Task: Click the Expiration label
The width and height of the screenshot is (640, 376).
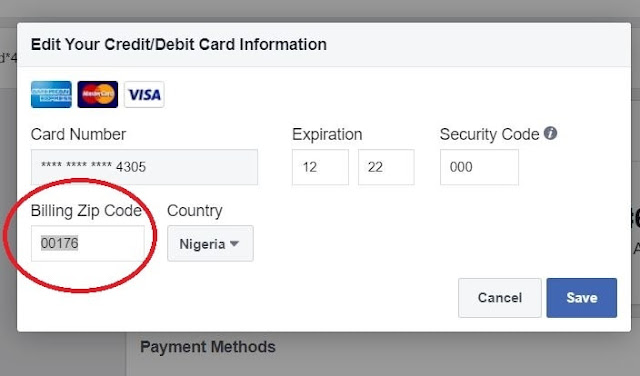Action: pyautogui.click(x=327, y=134)
